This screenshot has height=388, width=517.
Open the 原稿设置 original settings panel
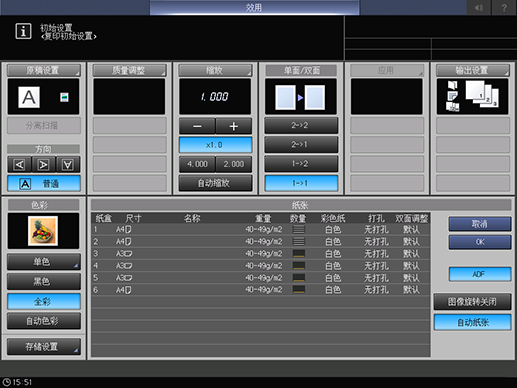[44, 70]
